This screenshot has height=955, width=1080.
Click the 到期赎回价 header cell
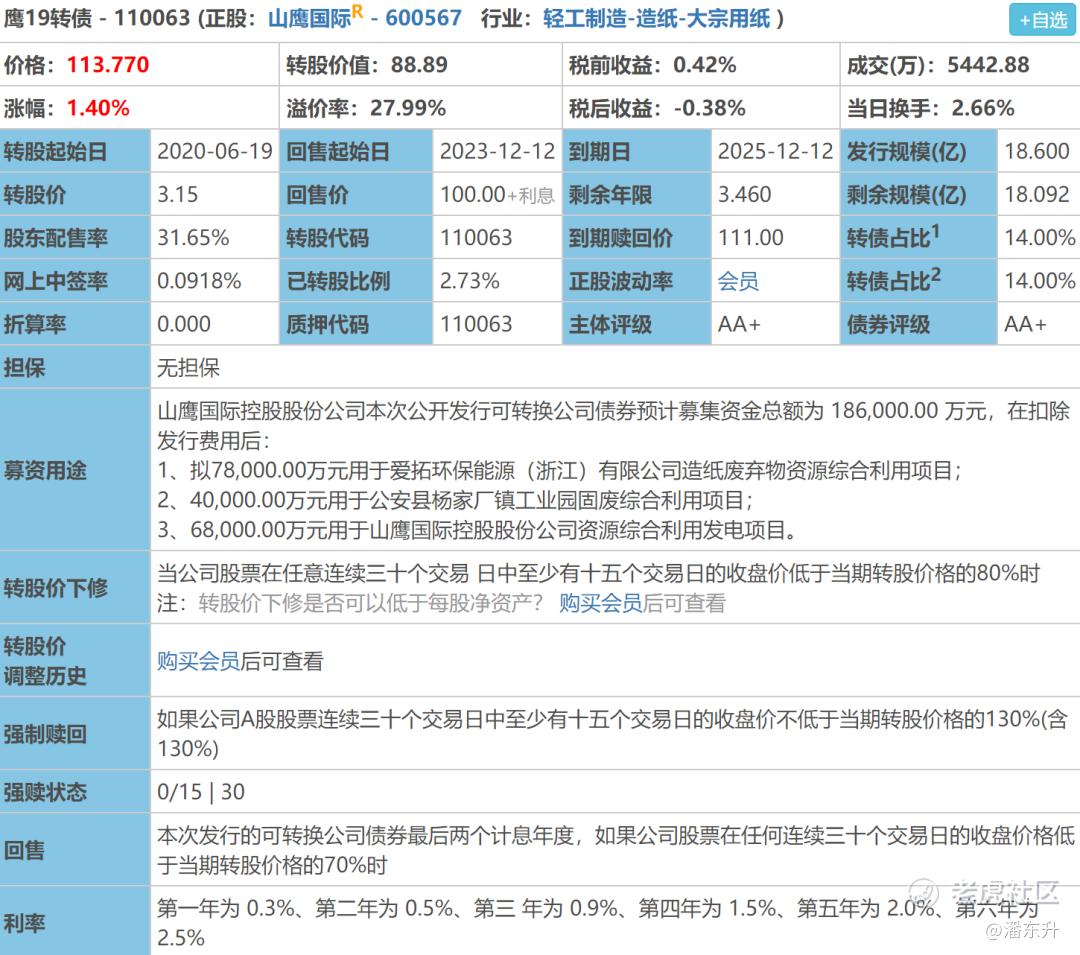point(637,238)
